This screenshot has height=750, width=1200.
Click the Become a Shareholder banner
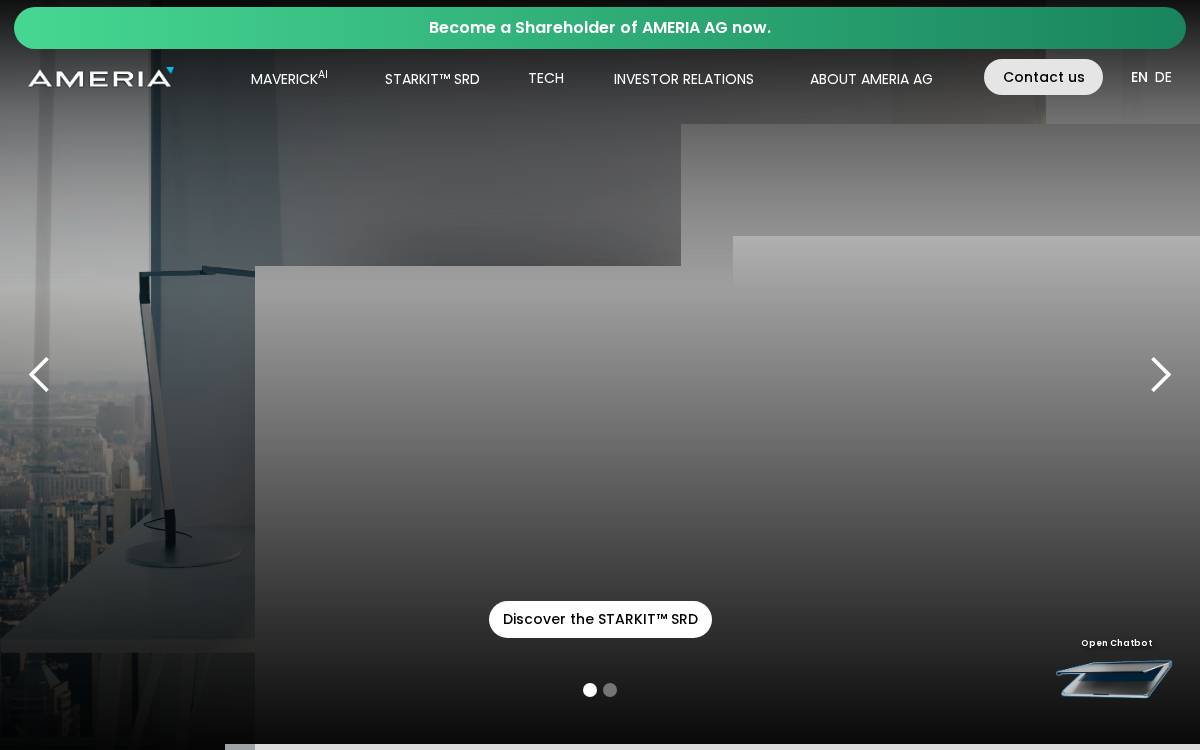(x=600, y=28)
